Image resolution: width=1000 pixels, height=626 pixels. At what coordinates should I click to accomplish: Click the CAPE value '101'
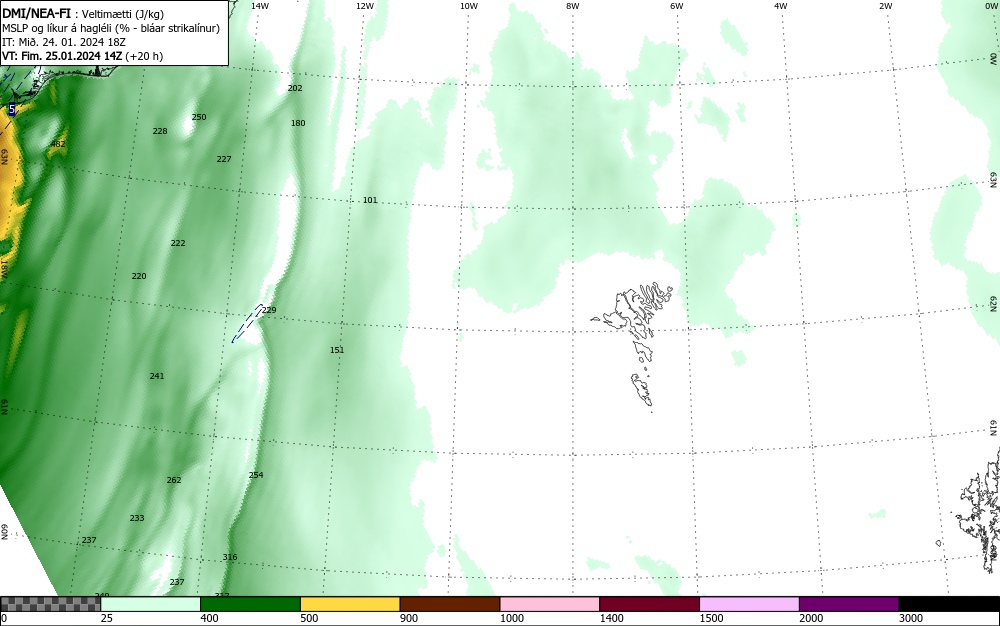point(370,200)
